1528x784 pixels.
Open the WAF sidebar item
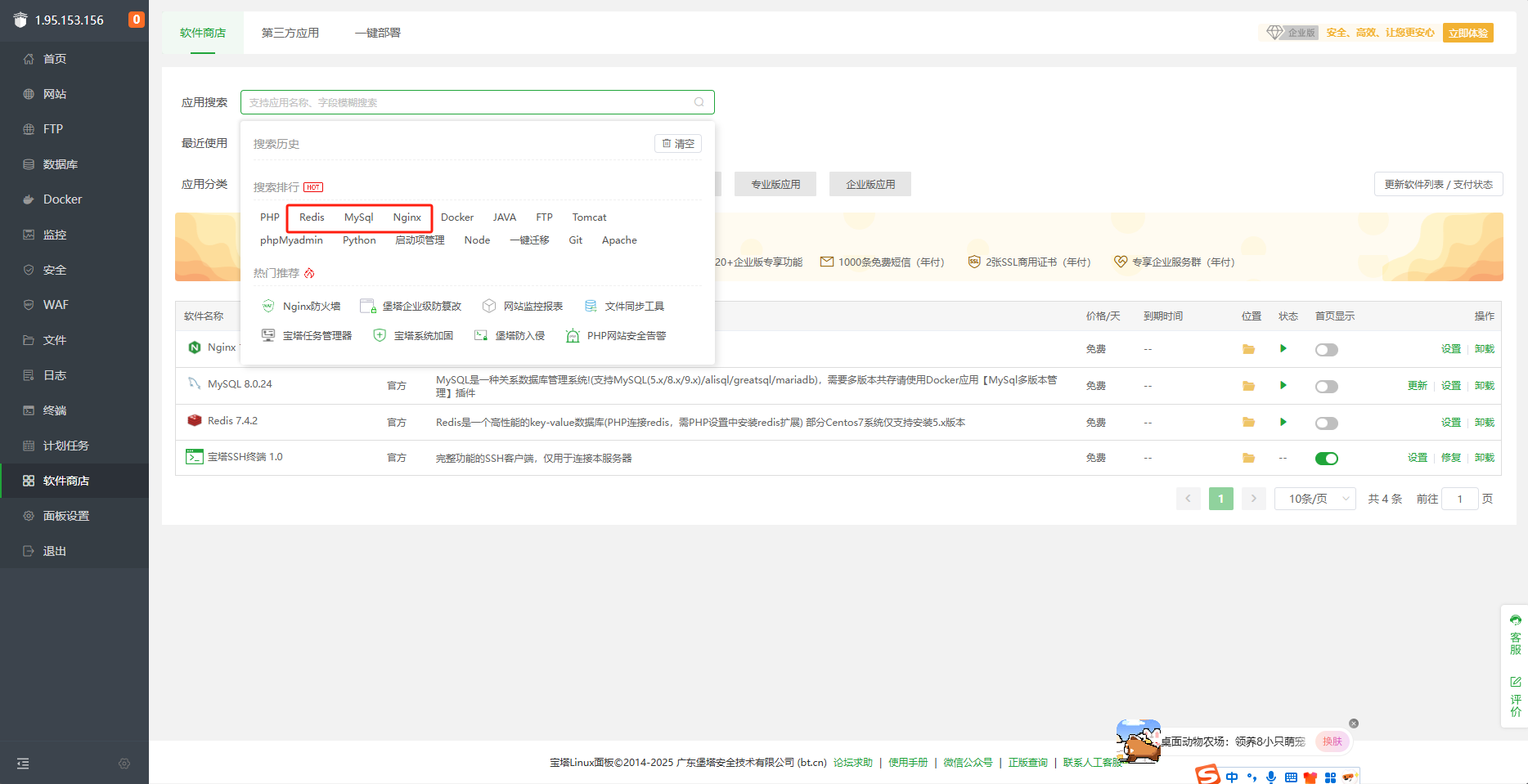coord(74,305)
